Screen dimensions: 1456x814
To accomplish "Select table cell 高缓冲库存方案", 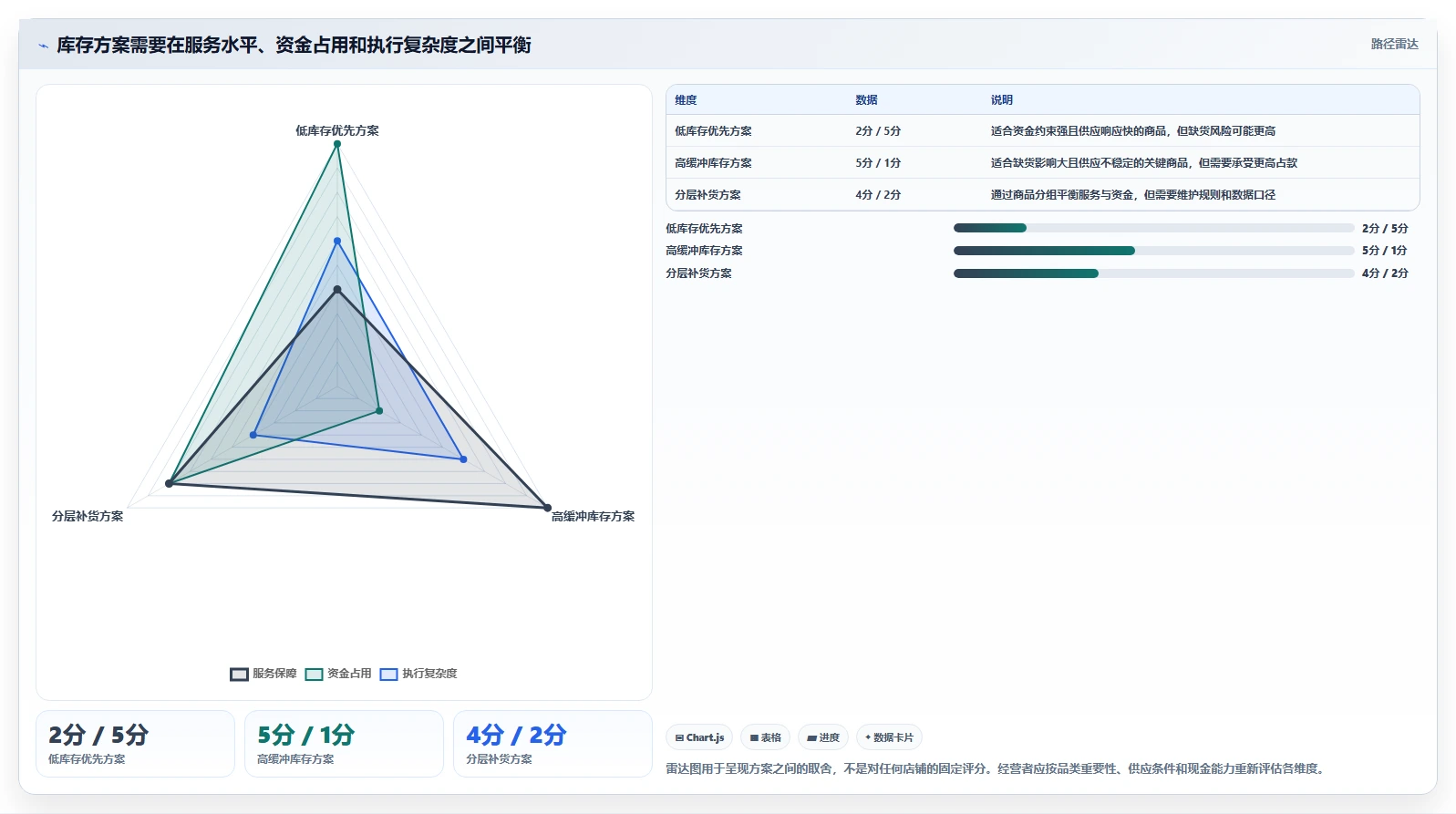I will pos(713,163).
